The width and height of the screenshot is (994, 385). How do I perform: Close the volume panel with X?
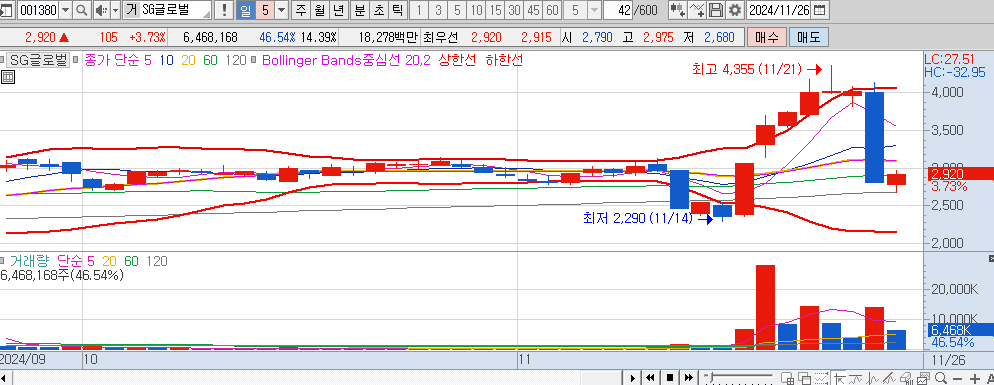pos(990,259)
